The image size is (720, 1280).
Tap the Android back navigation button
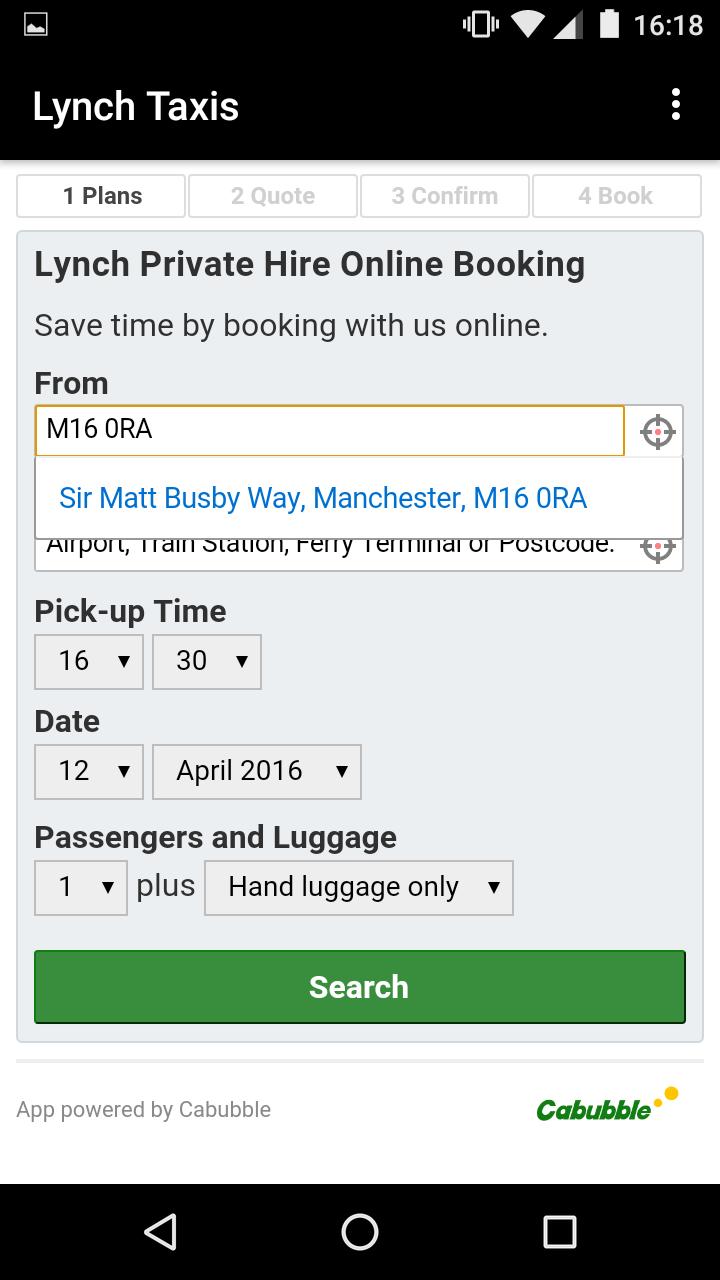(160, 1232)
